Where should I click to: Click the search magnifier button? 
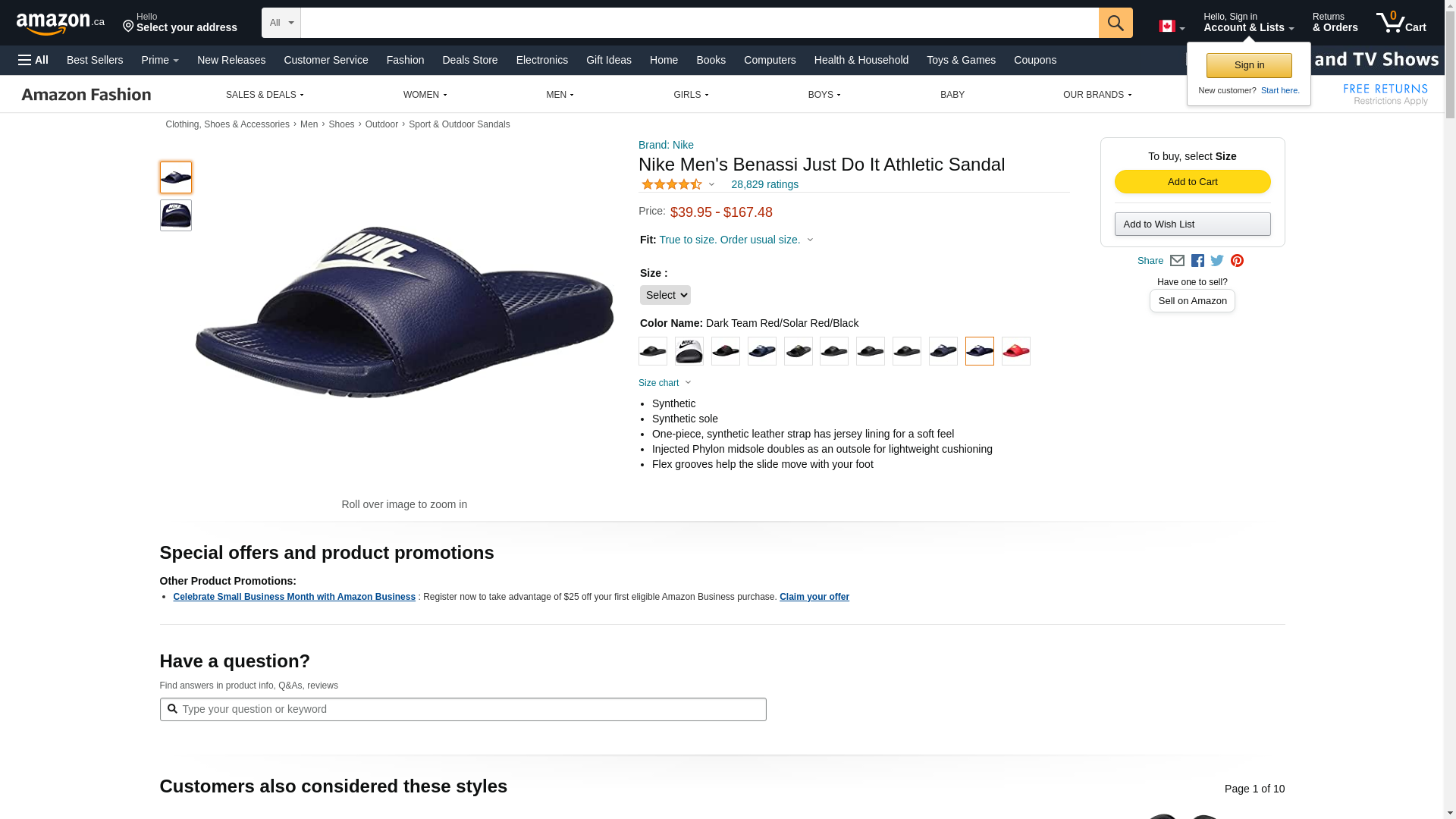[1115, 23]
